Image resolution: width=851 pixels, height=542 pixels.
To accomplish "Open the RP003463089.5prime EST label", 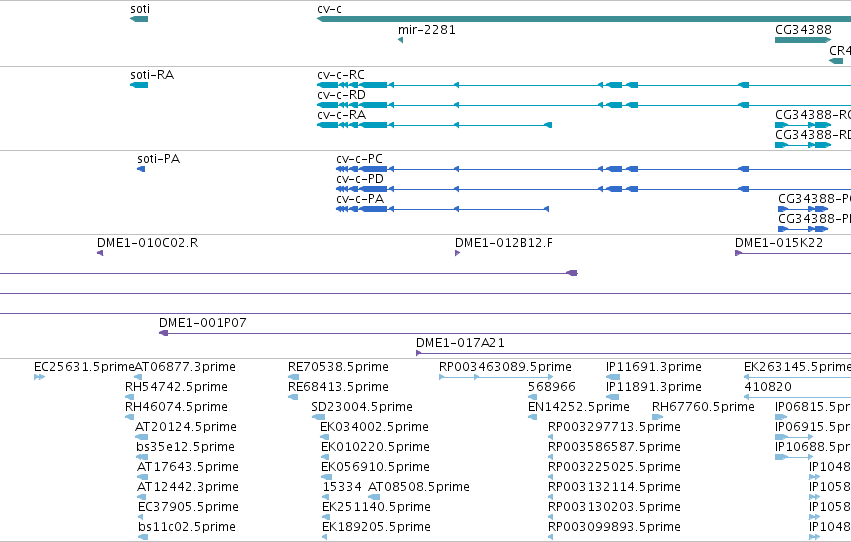I will pyautogui.click(x=505, y=367).
